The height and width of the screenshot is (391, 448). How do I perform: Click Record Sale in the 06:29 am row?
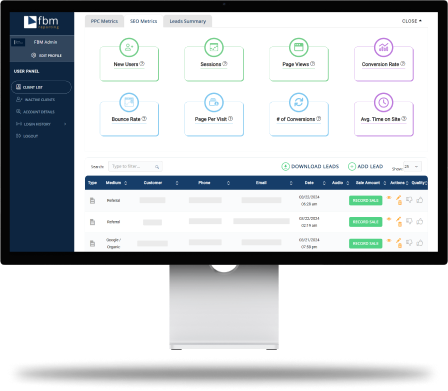click(365, 201)
